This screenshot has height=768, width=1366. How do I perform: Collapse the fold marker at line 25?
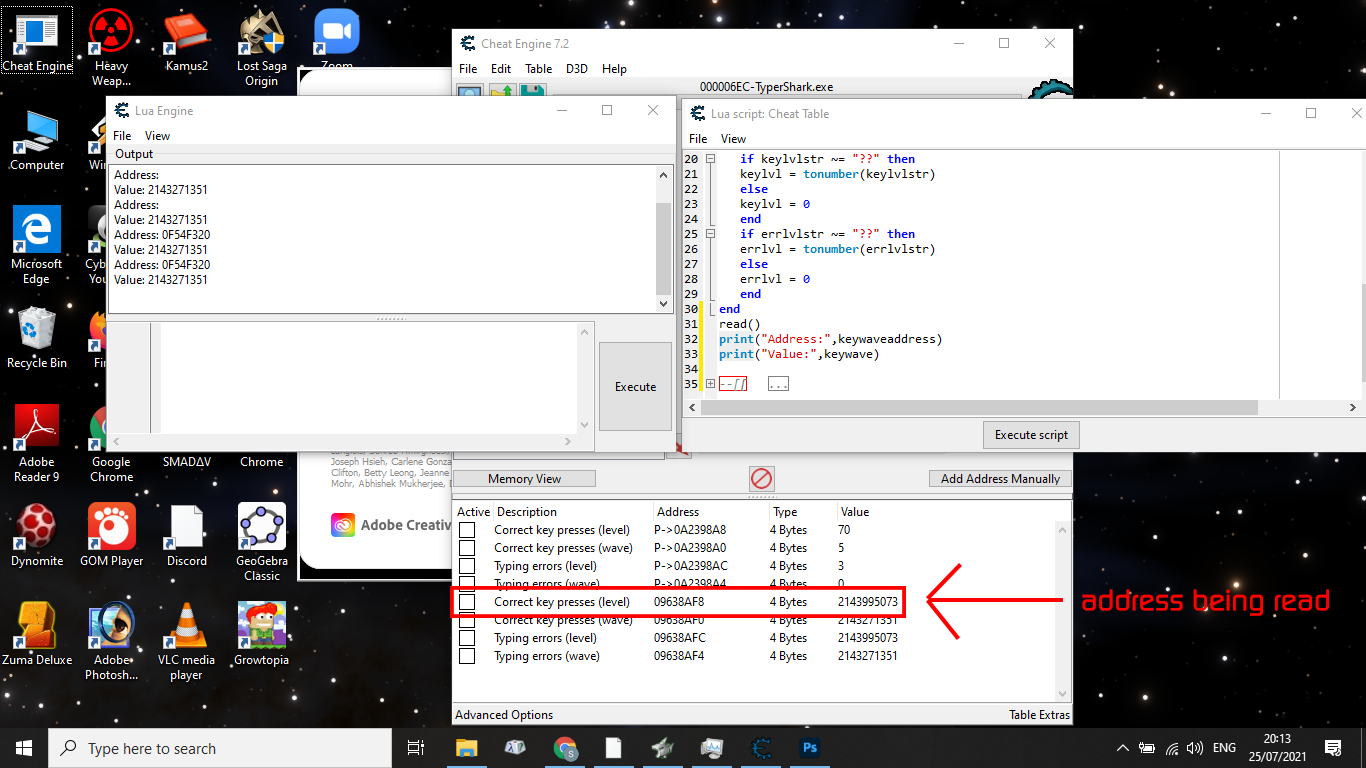[710, 234]
